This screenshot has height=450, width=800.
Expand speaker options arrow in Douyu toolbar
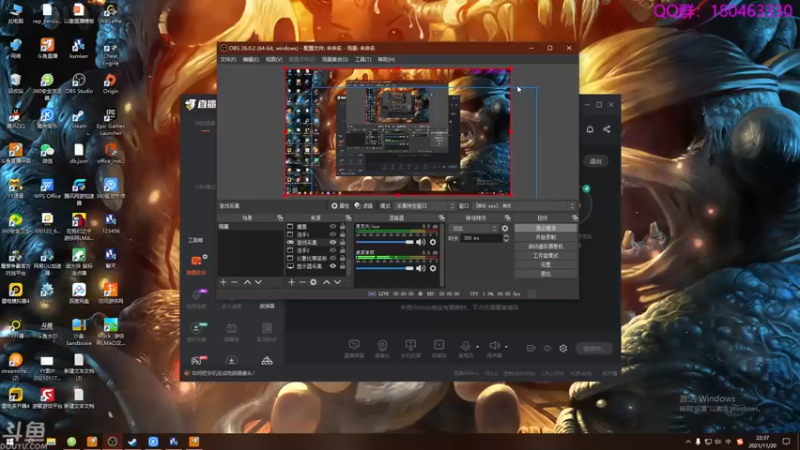[x=506, y=347]
